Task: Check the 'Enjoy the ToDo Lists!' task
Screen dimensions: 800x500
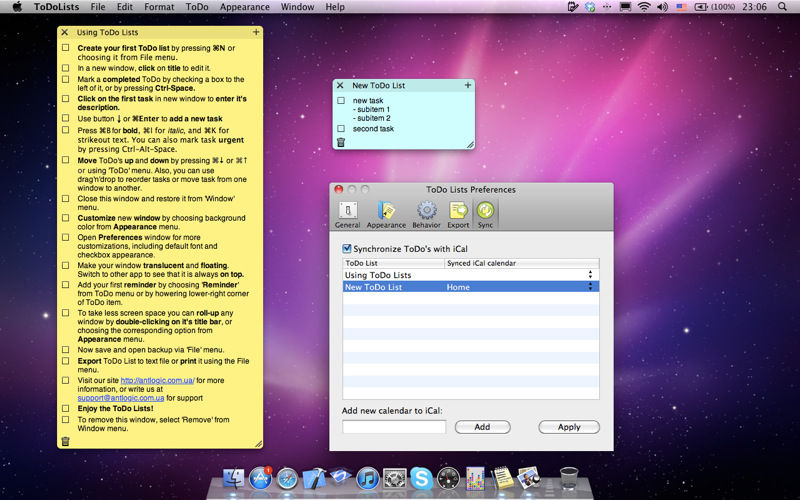Action: [66, 408]
